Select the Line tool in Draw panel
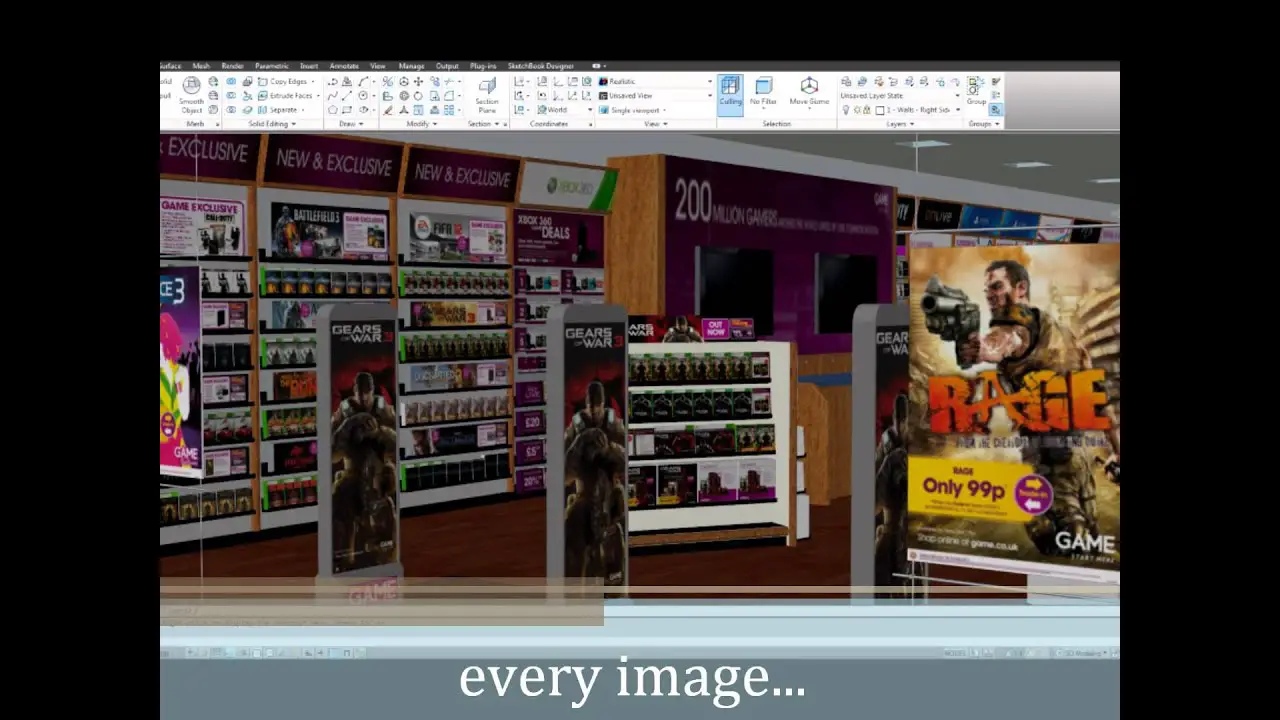 pyautogui.click(x=347, y=95)
